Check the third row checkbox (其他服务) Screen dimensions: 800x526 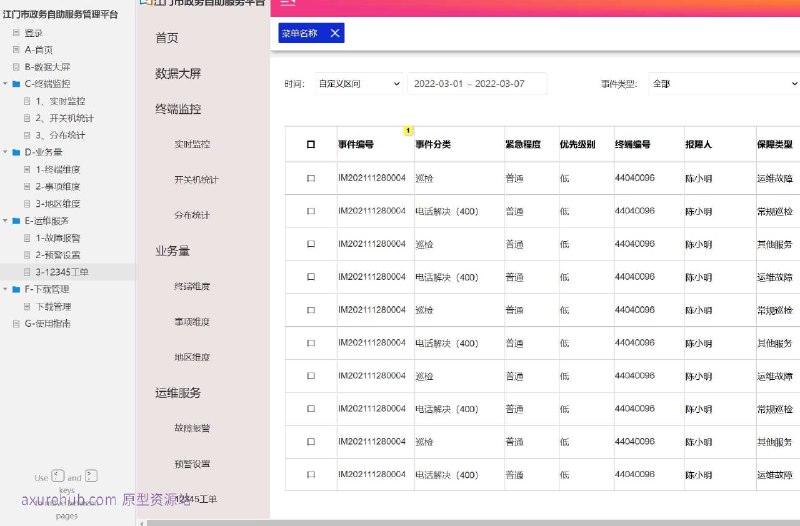click(x=311, y=244)
